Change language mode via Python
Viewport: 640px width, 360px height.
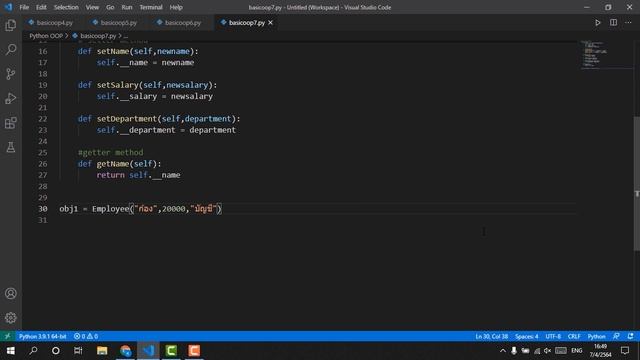[x=596, y=336]
